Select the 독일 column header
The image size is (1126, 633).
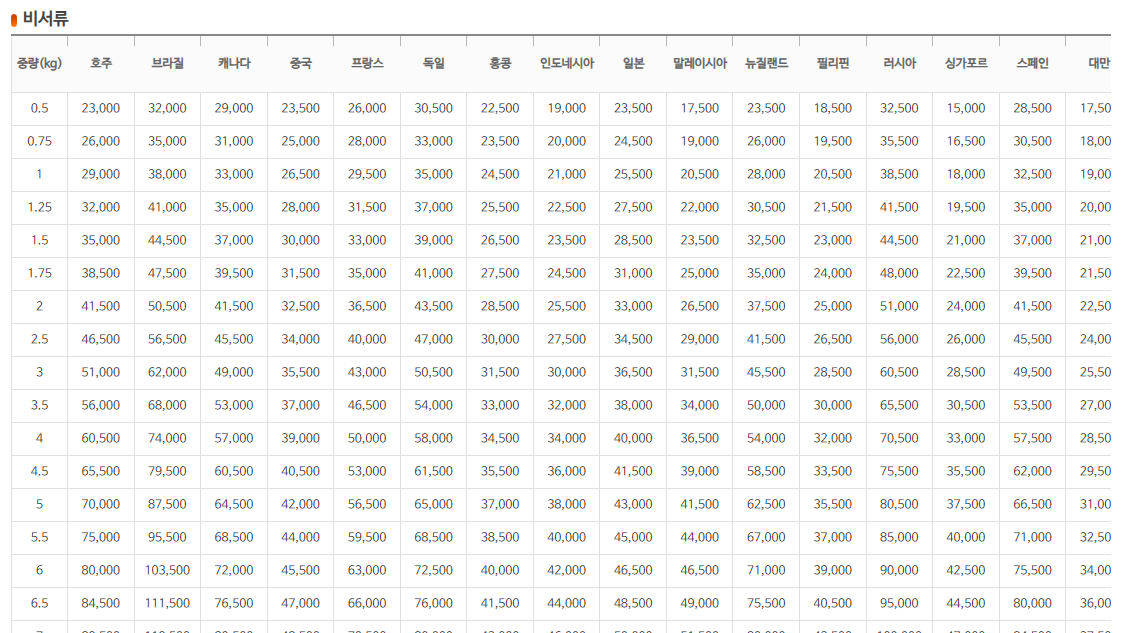click(x=431, y=60)
